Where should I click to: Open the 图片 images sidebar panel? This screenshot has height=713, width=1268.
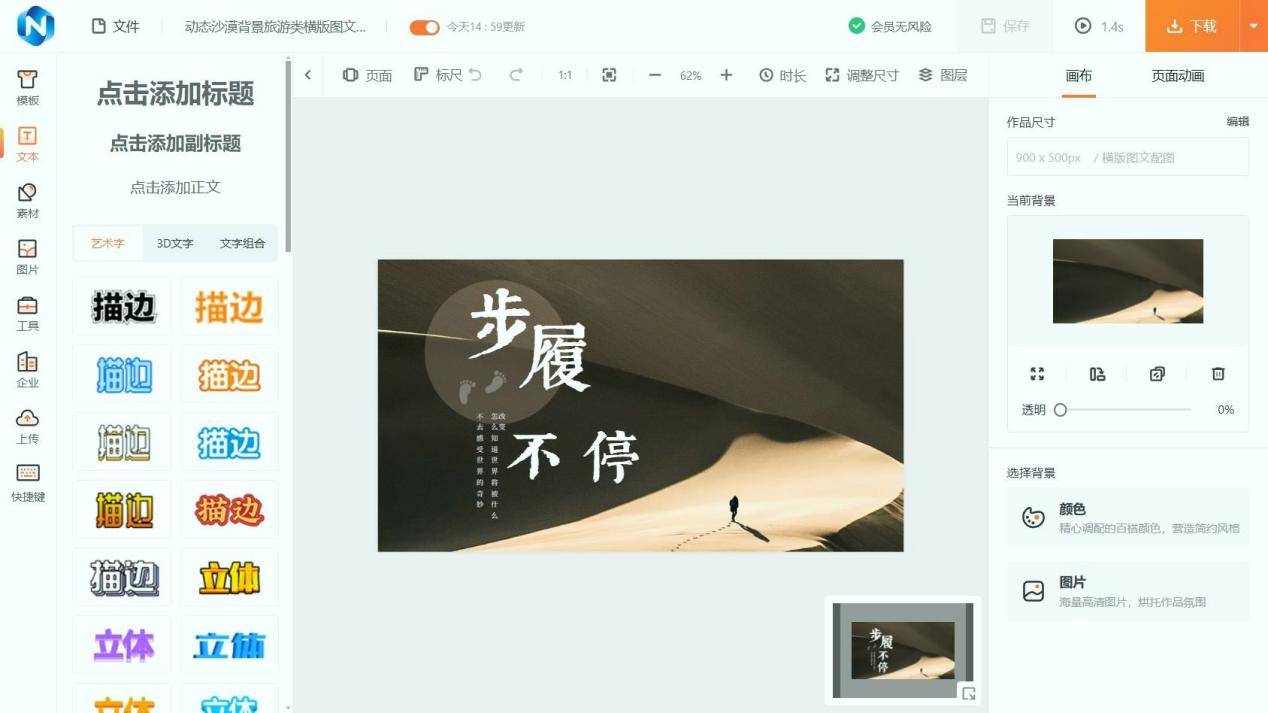tap(27, 256)
